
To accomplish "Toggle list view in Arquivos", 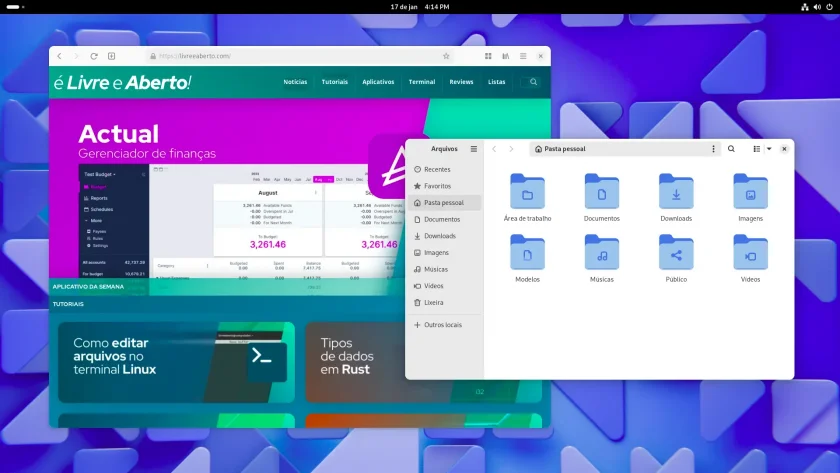I will click(x=756, y=149).
